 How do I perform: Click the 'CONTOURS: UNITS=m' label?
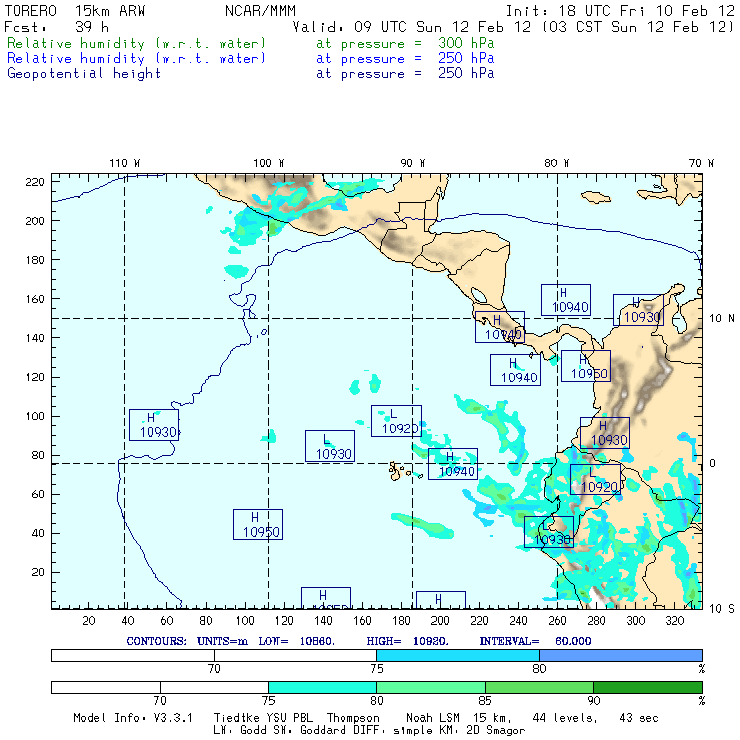click(187, 641)
